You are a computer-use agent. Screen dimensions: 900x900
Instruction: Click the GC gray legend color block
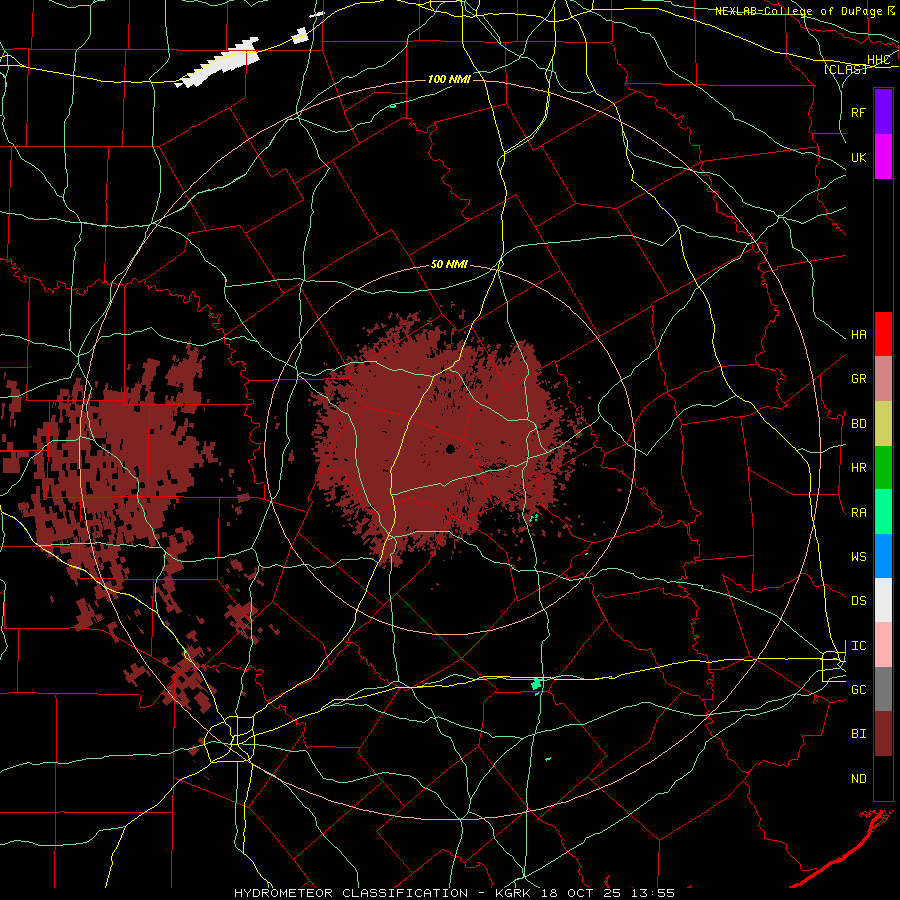883,689
